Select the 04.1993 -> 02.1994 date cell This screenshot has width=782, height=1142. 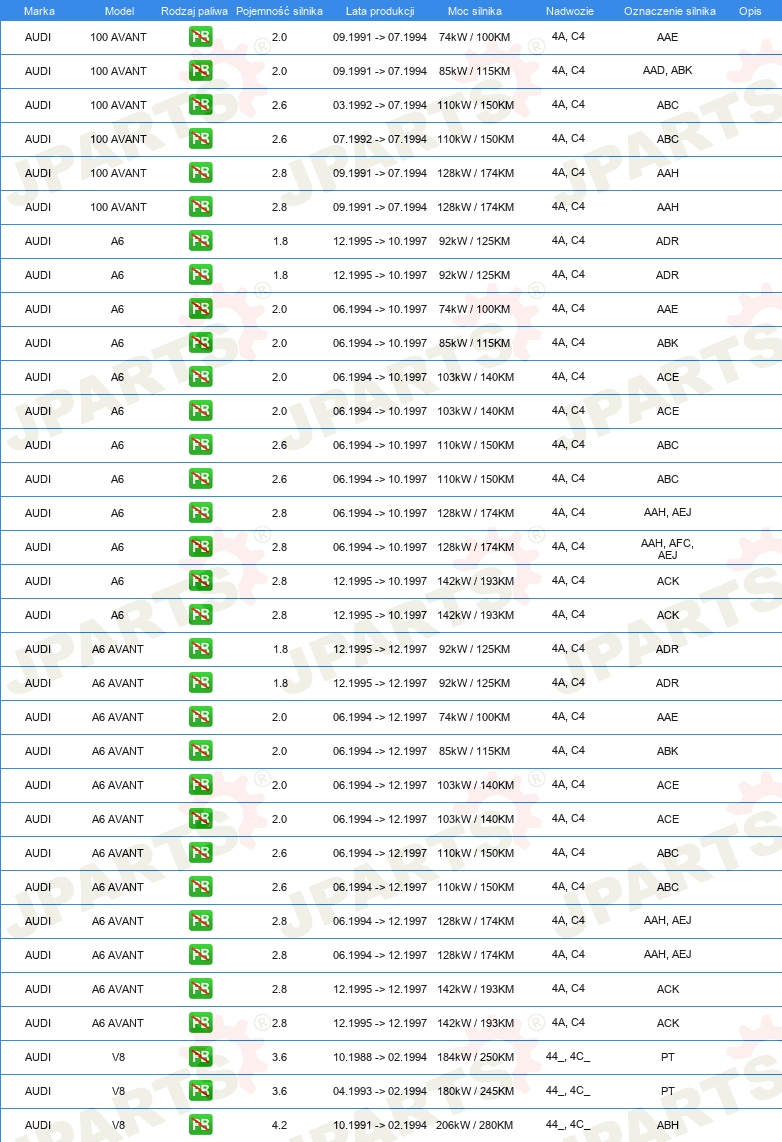380,1091
